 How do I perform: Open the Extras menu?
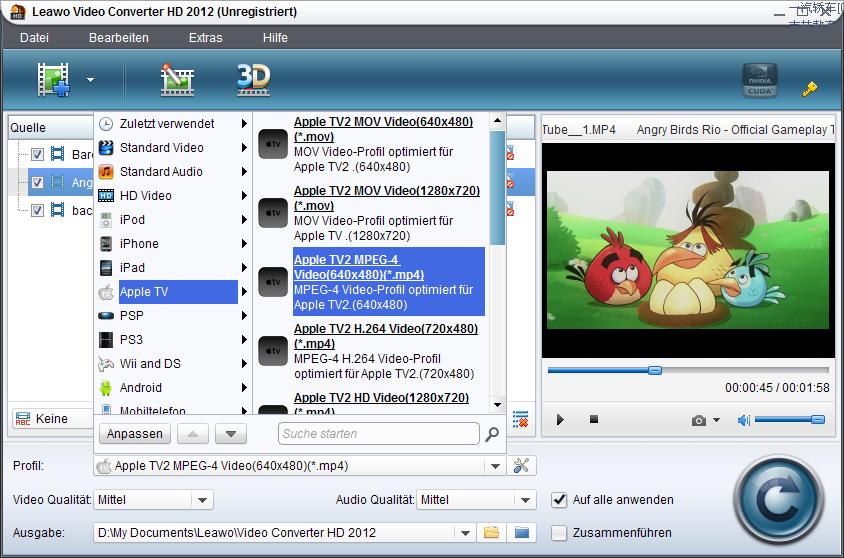(x=205, y=38)
